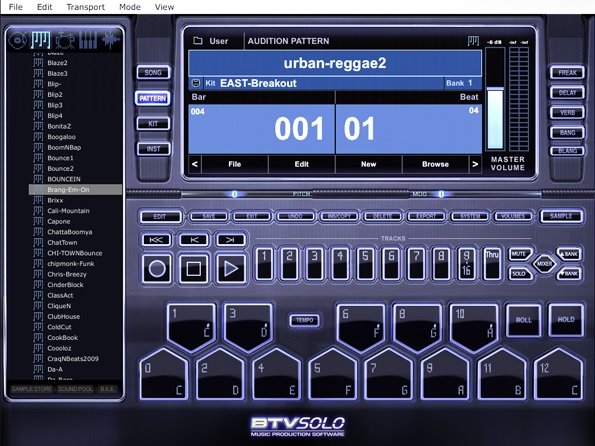Click the SAMPLE button

click(x=561, y=216)
